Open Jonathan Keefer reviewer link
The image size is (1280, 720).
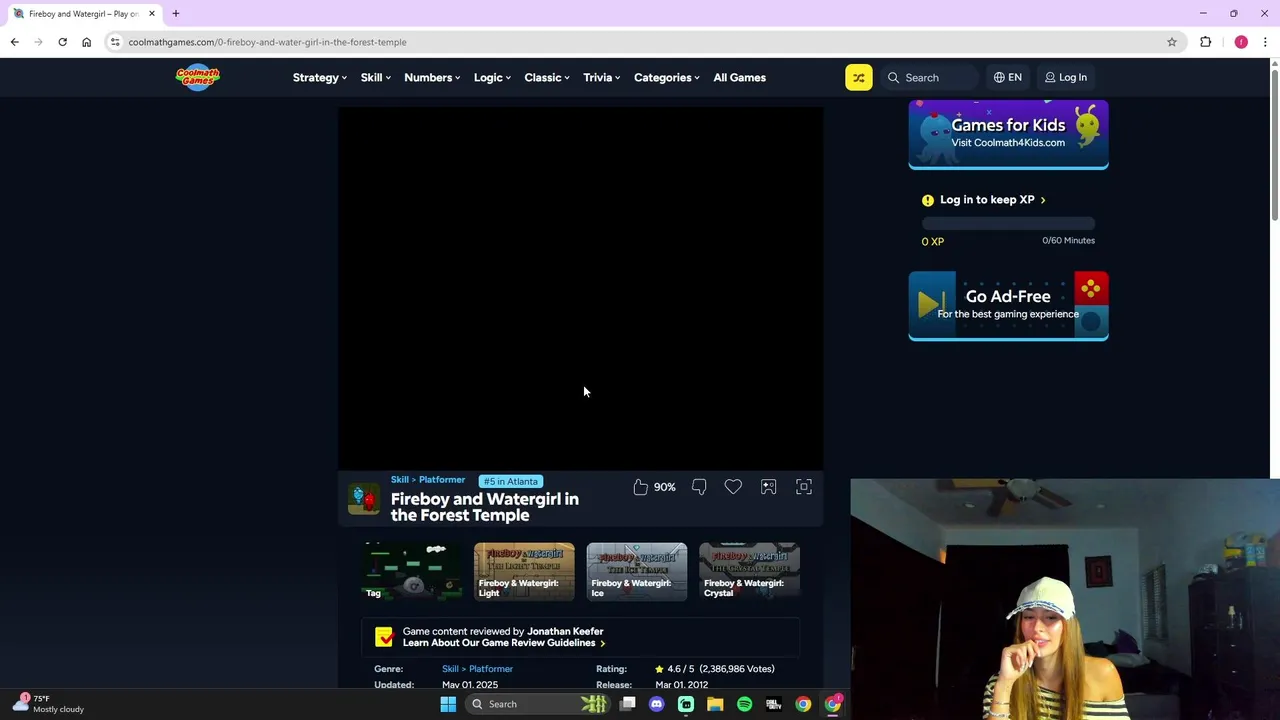[565, 631]
